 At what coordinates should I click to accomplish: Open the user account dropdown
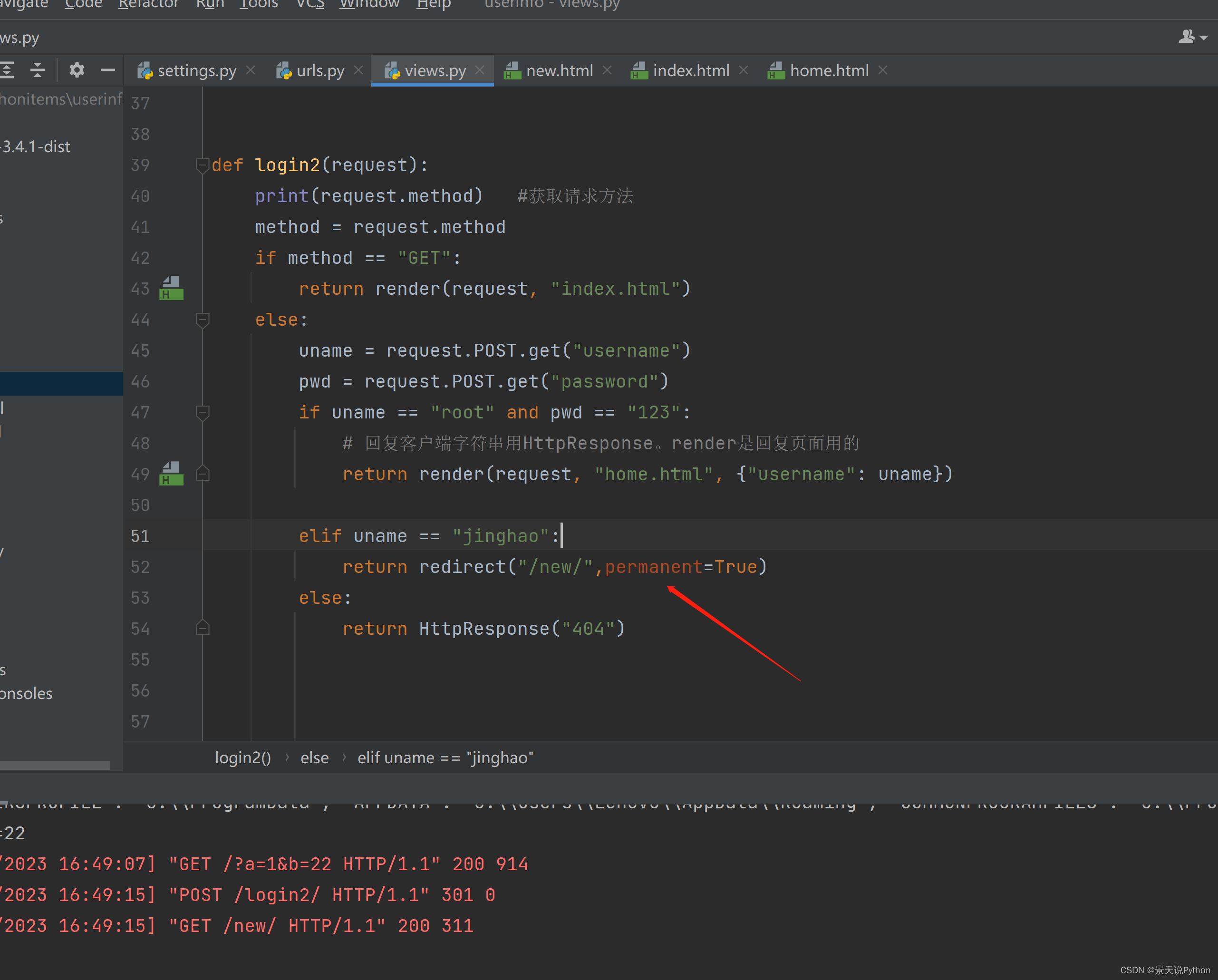click(x=1193, y=37)
